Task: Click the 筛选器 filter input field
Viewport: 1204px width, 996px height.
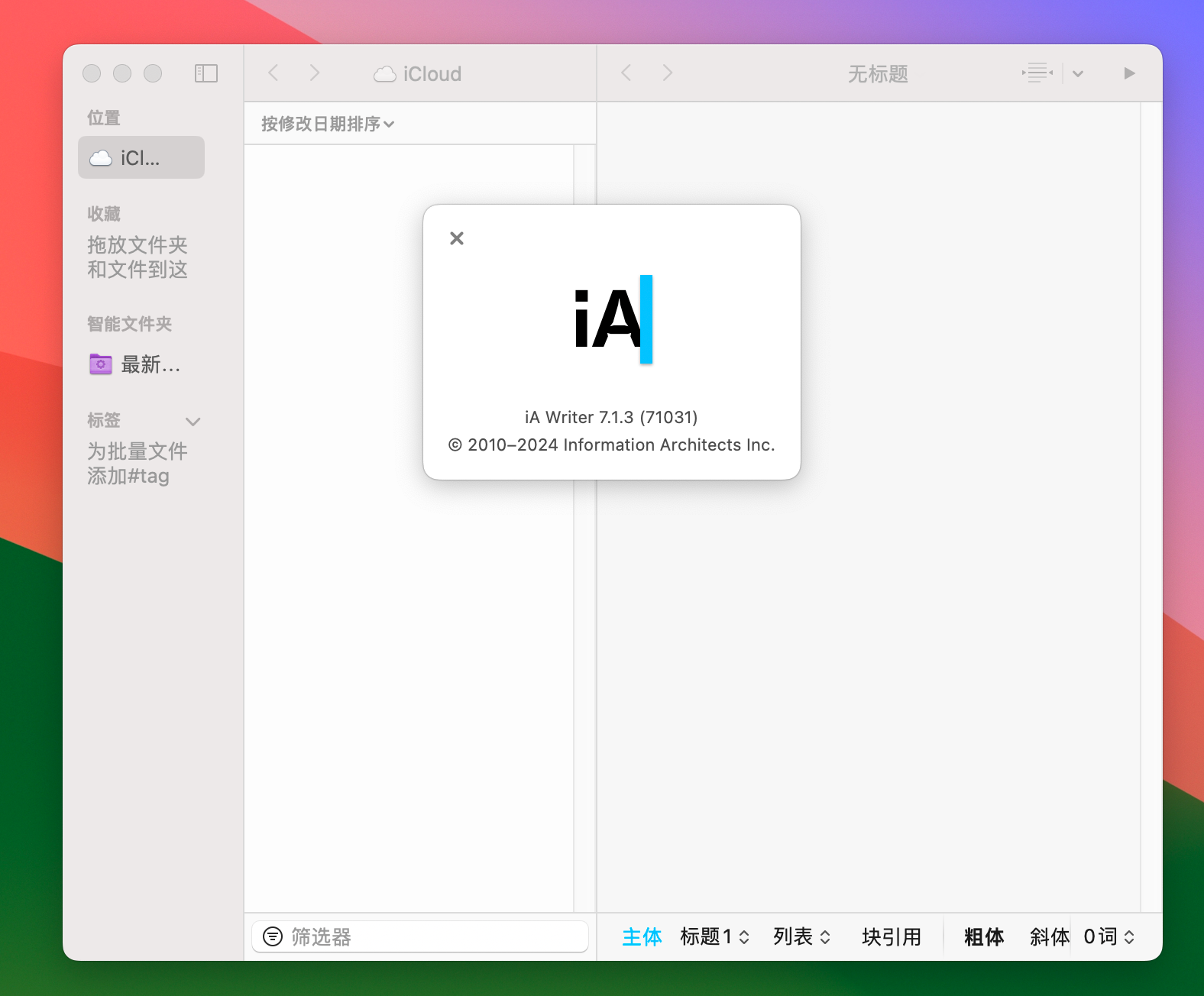Action: pyautogui.click(x=420, y=936)
